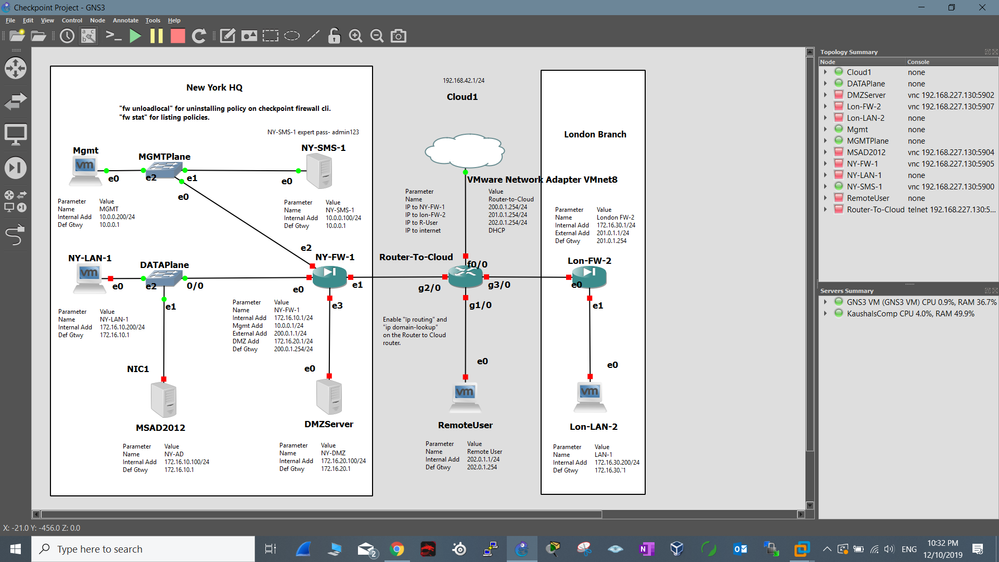This screenshot has height=562, width=999.
Task: Toggle show/hide interface labels
Action: pos(88,36)
